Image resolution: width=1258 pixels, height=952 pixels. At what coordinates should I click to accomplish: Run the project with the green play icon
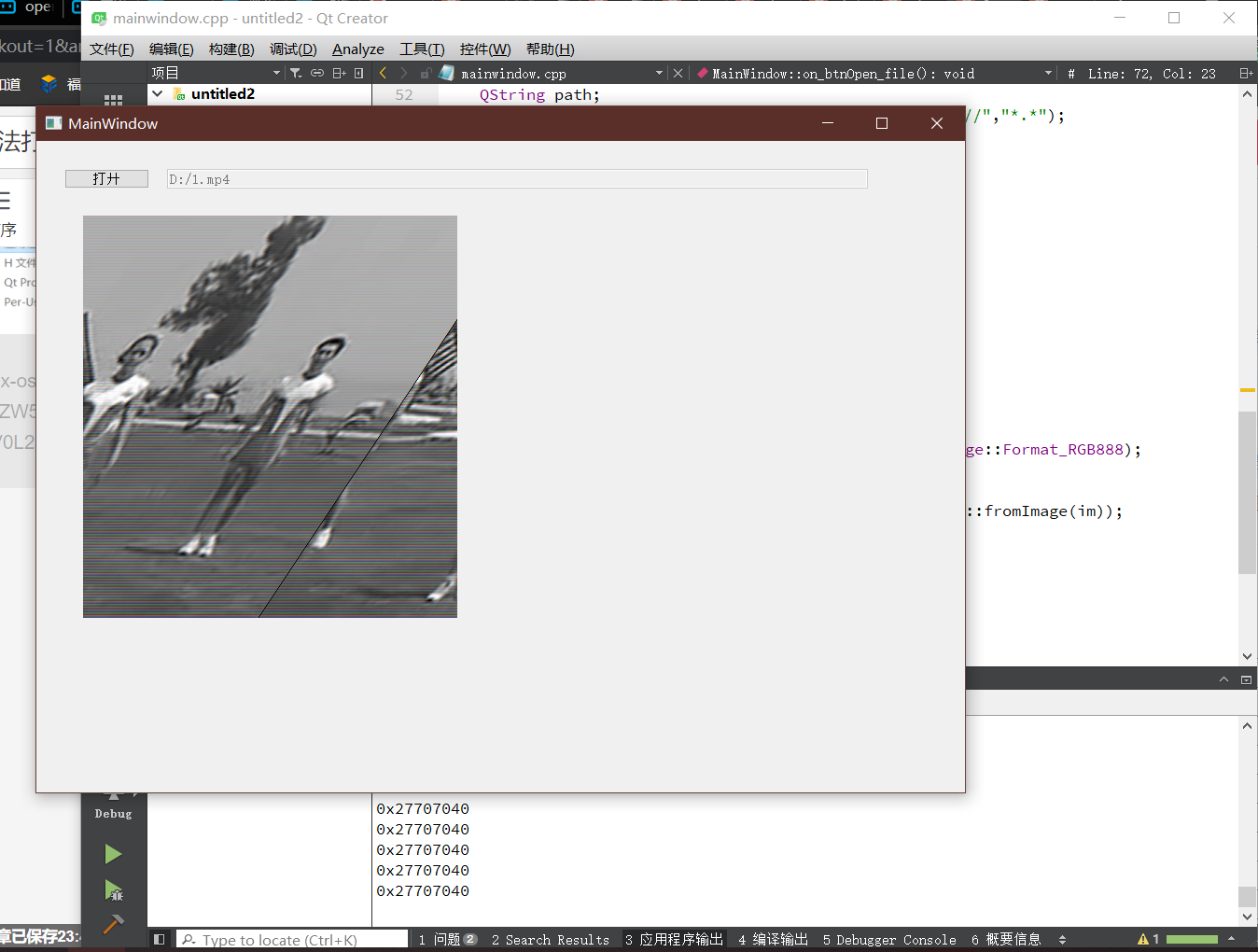pos(113,853)
